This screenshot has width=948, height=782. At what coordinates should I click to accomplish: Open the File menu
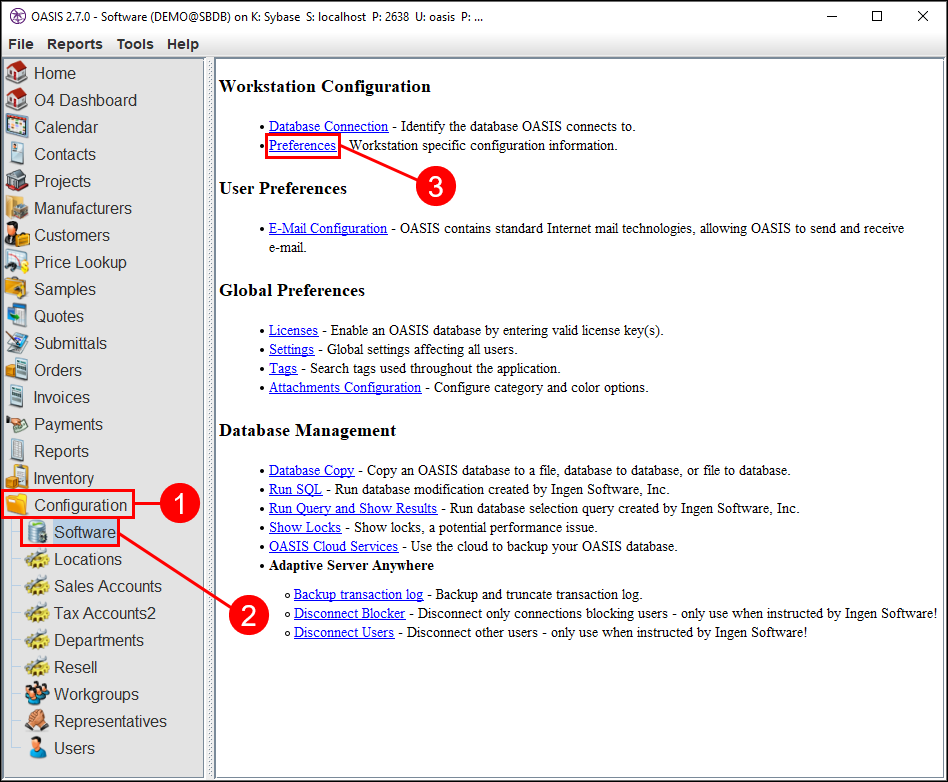click(x=21, y=44)
